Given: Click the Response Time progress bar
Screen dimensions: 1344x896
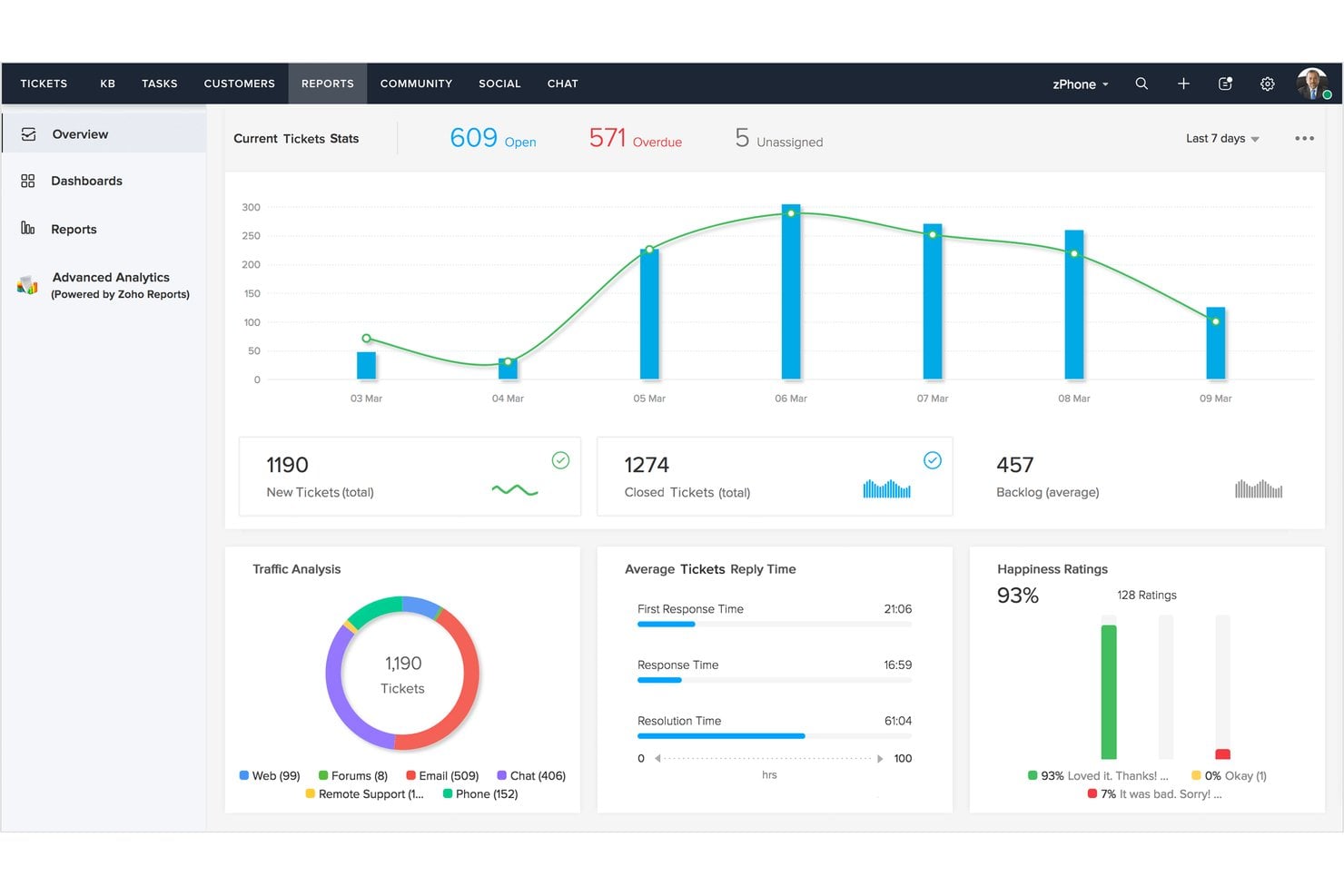Looking at the screenshot, I should (775, 680).
